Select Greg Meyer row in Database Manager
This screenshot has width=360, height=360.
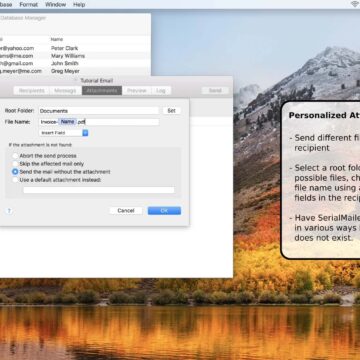[75, 71]
